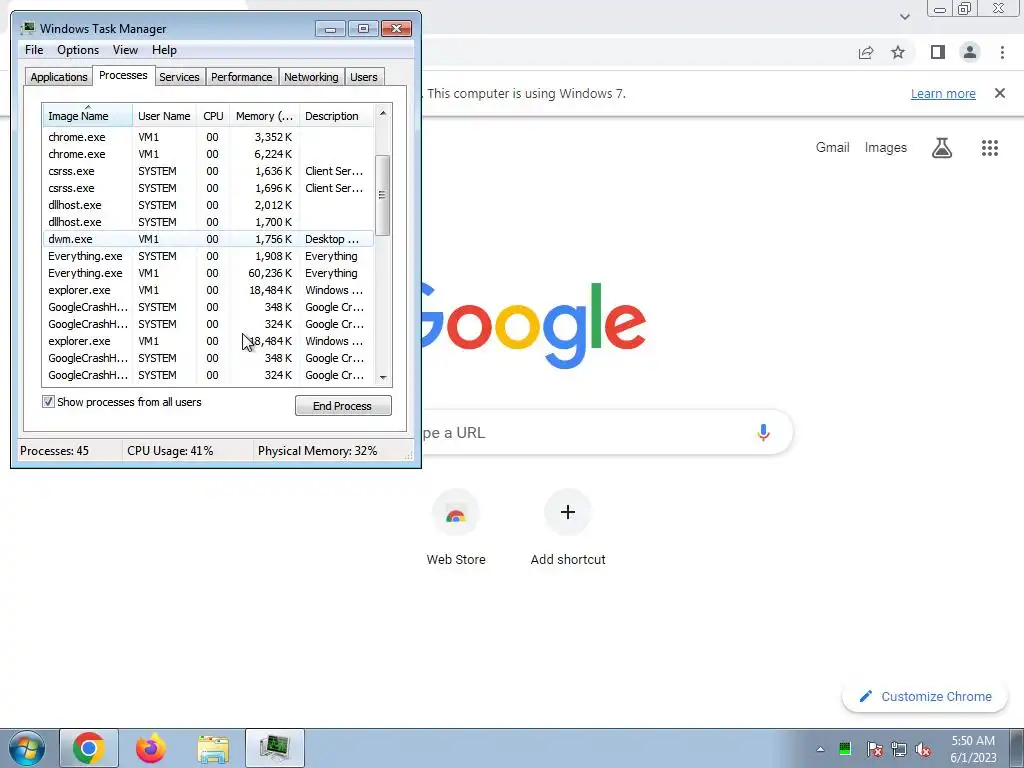
Task: Click the process list scroll up arrow
Action: 383,113
